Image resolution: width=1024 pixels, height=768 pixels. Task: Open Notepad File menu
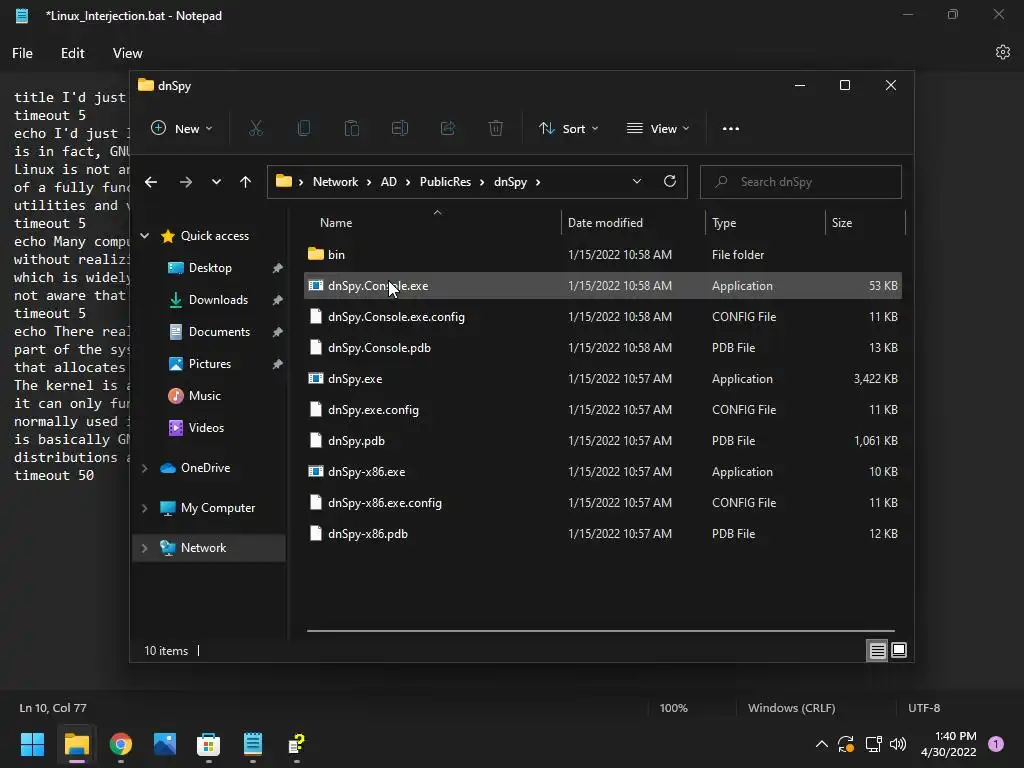tap(22, 53)
